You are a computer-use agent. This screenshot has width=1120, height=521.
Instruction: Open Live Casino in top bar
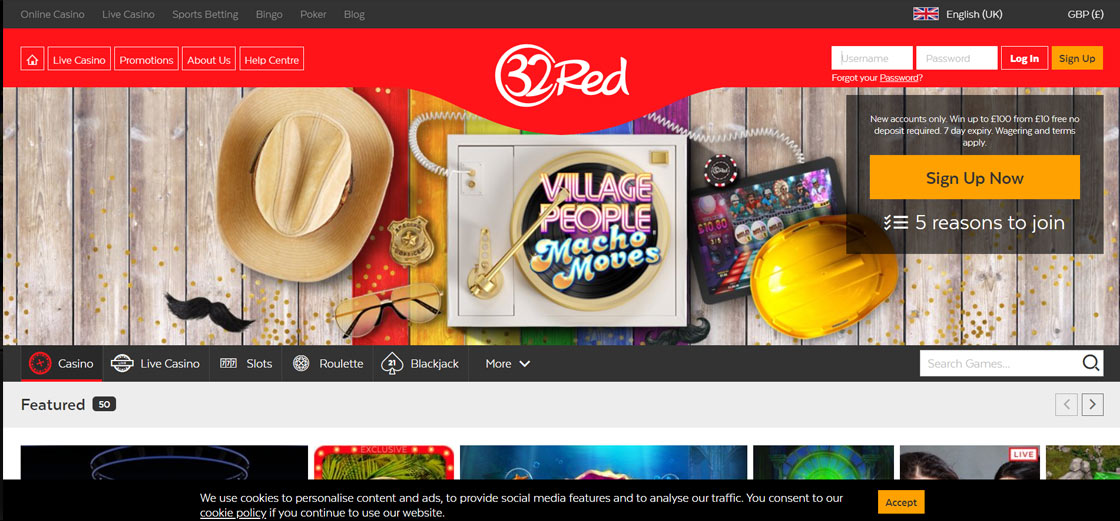coord(128,14)
